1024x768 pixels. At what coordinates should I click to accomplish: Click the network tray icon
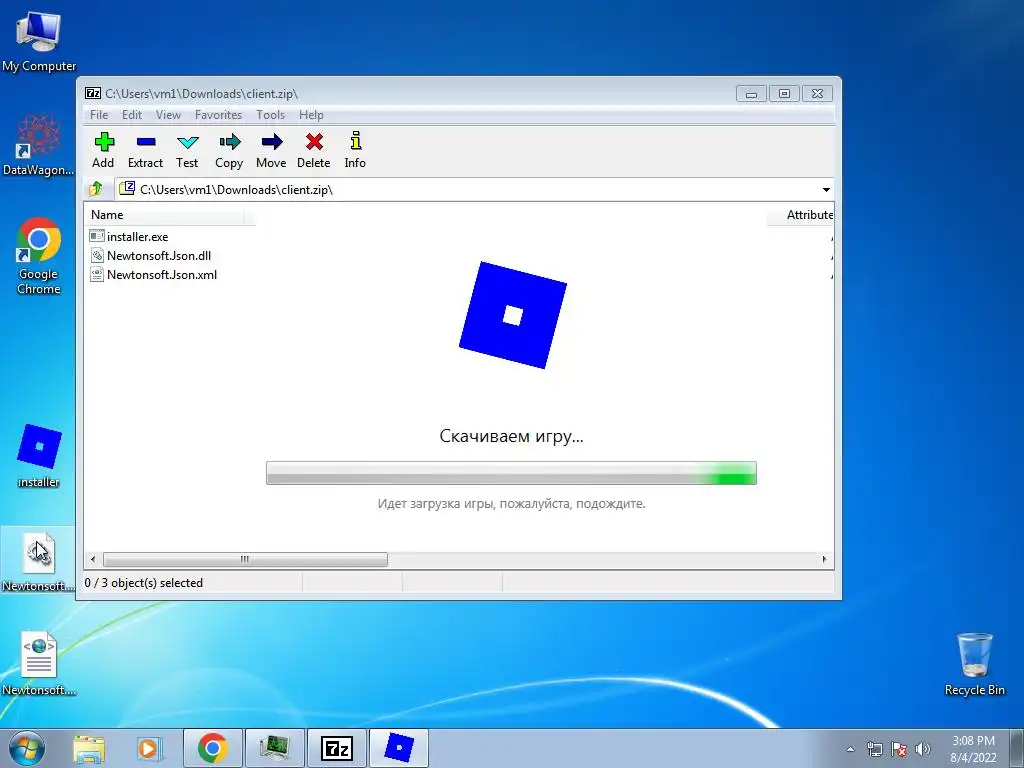(x=874, y=749)
